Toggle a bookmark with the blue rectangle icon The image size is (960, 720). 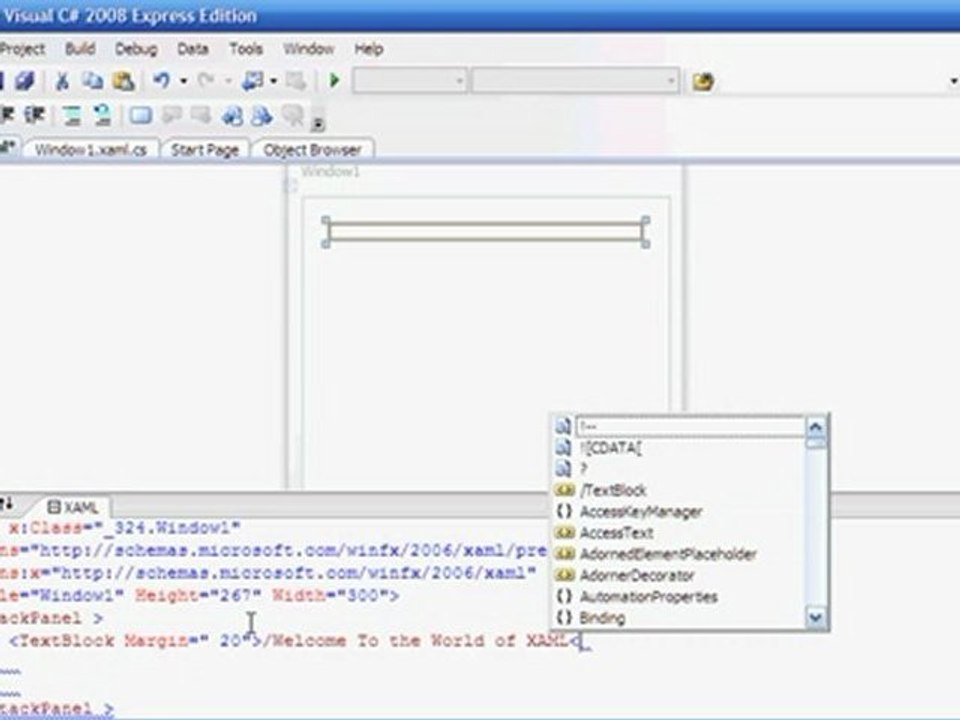[141, 115]
